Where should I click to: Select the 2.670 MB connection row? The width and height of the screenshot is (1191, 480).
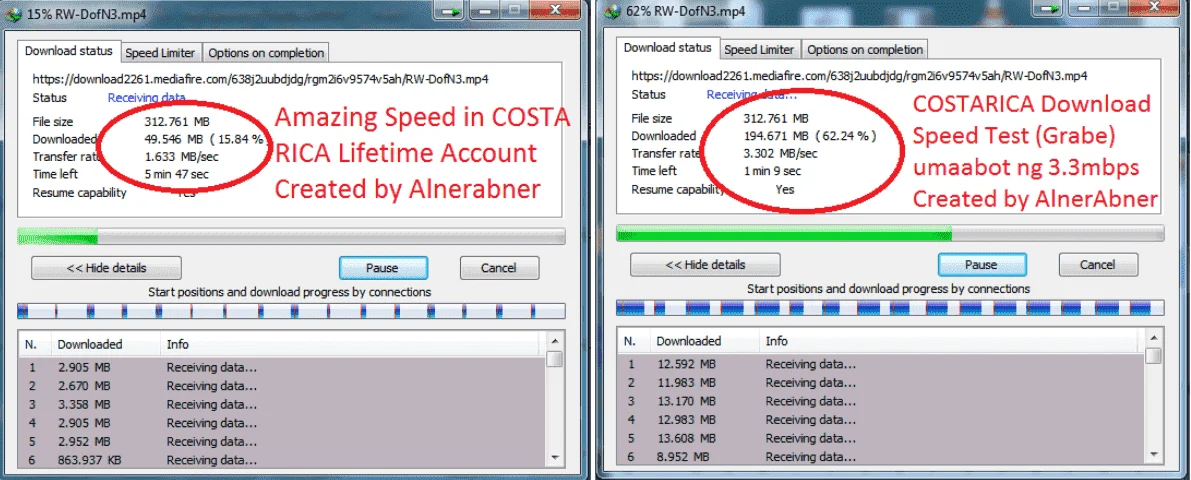pyautogui.click(x=282, y=386)
